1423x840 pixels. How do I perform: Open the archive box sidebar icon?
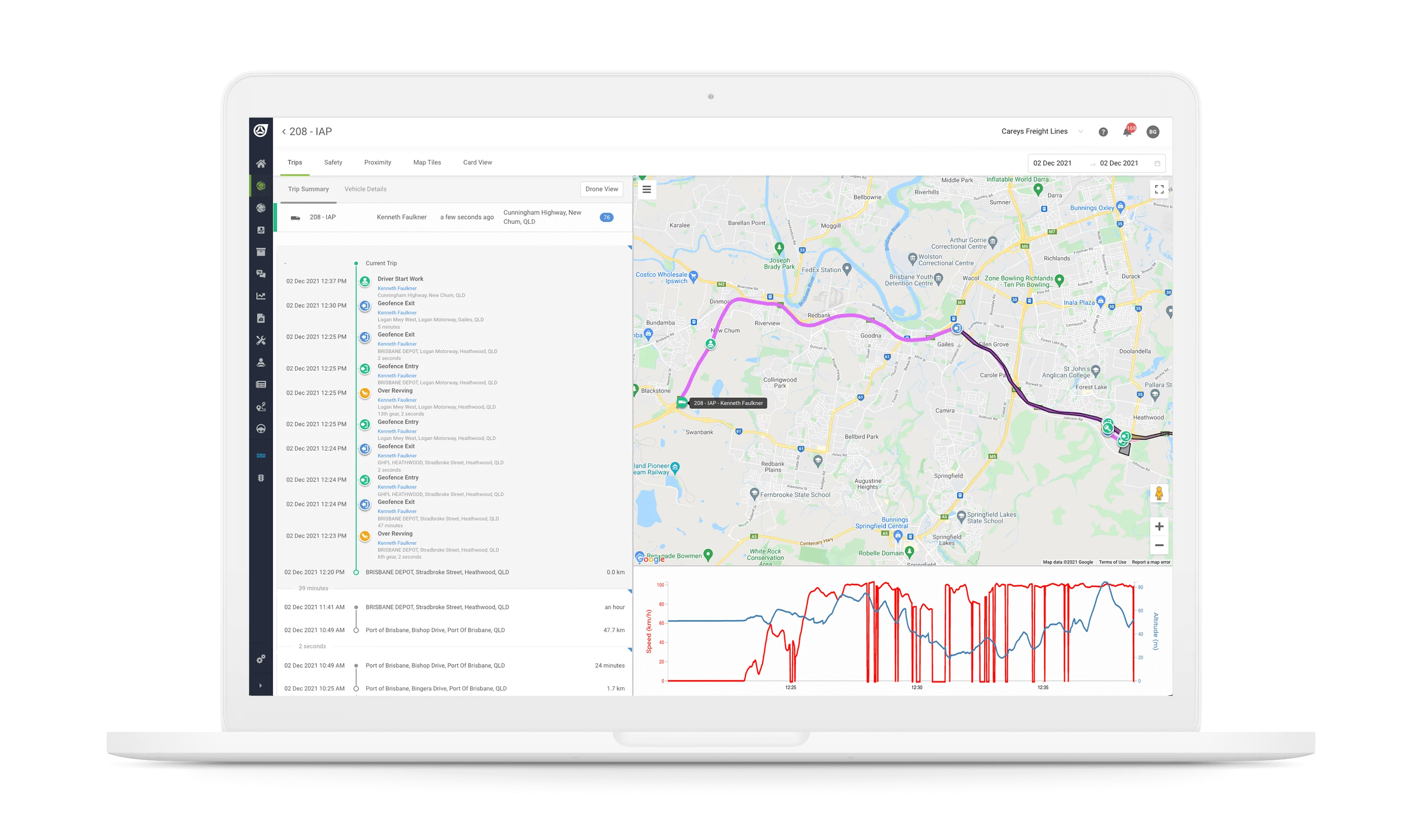(260, 252)
